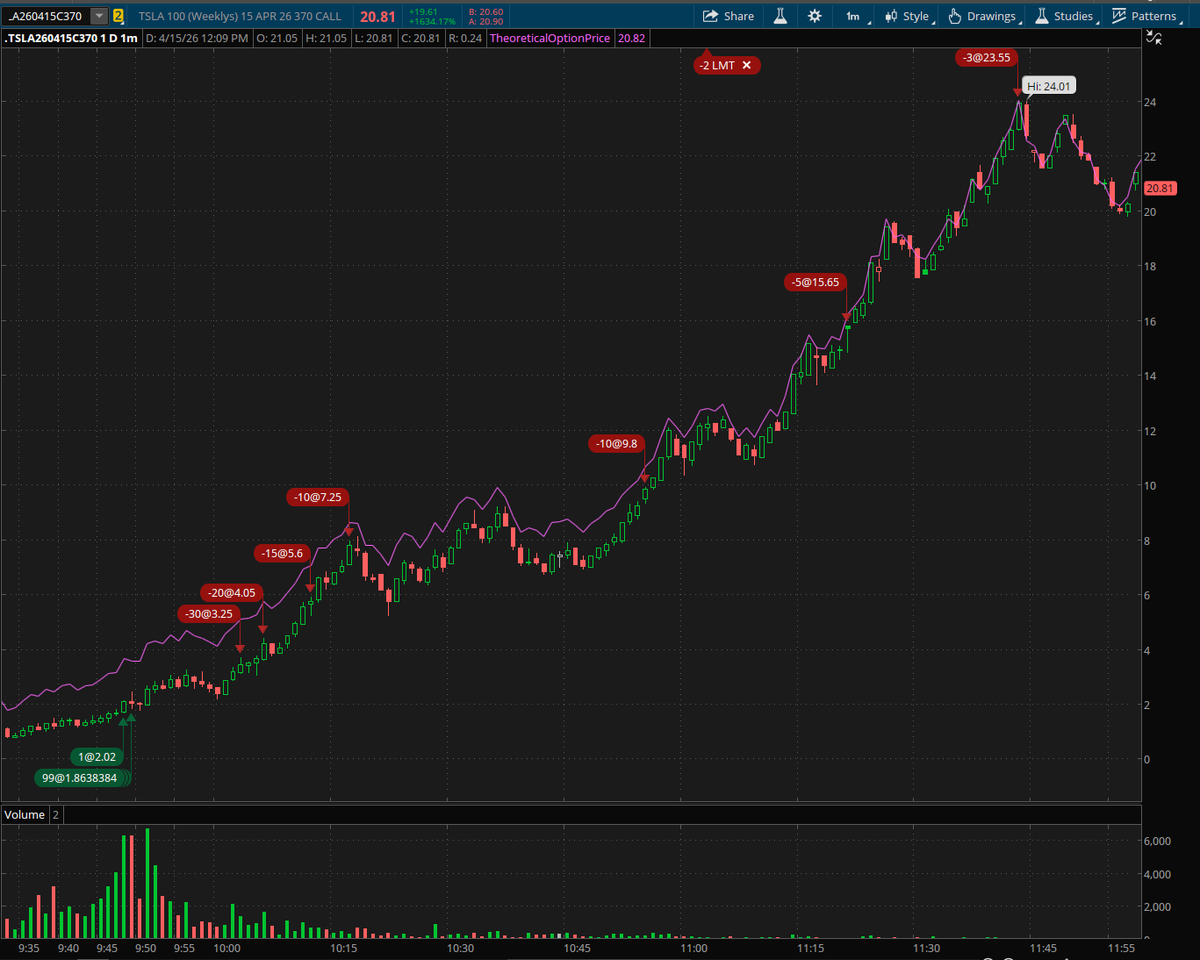
Task: Click the range value R: 0.24
Action: [x=465, y=38]
